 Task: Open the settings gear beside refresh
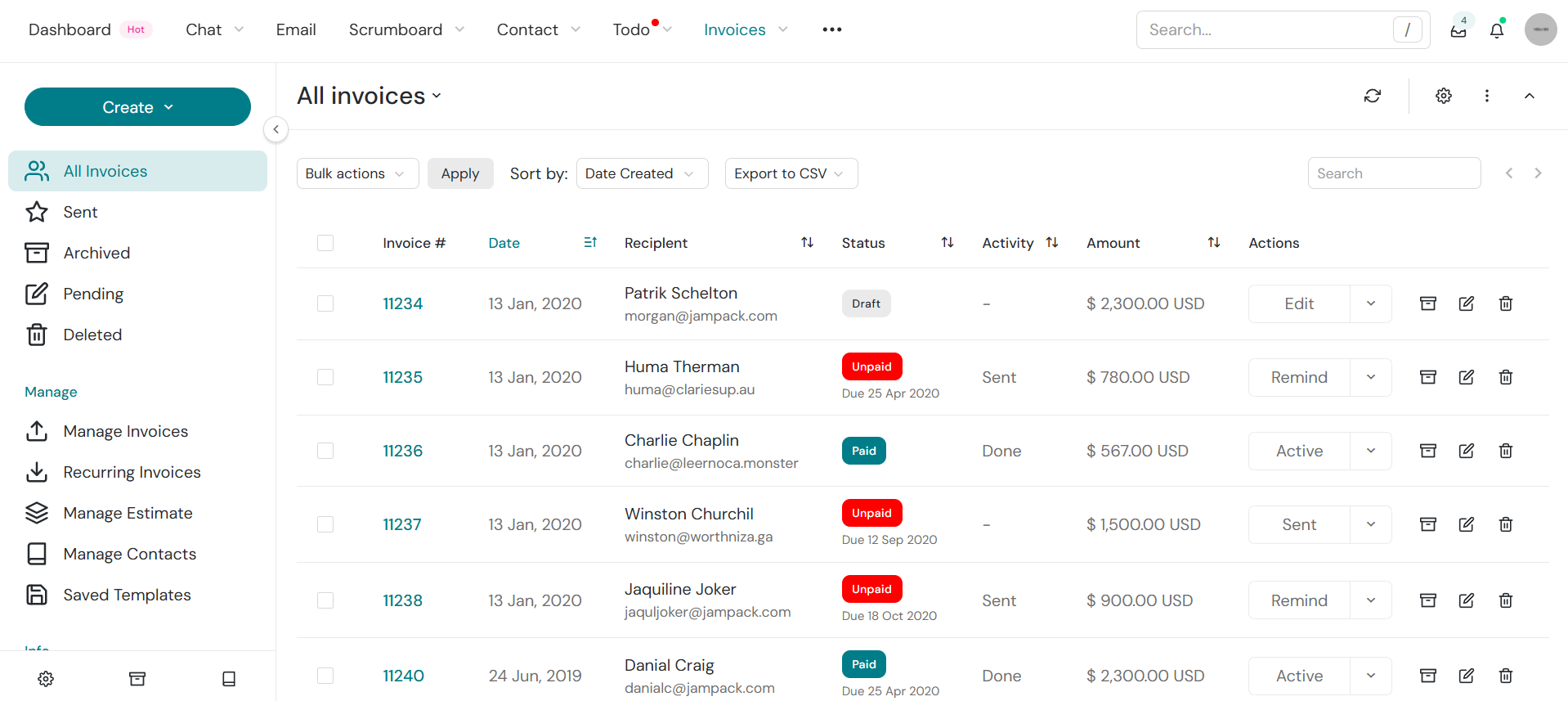(1444, 96)
